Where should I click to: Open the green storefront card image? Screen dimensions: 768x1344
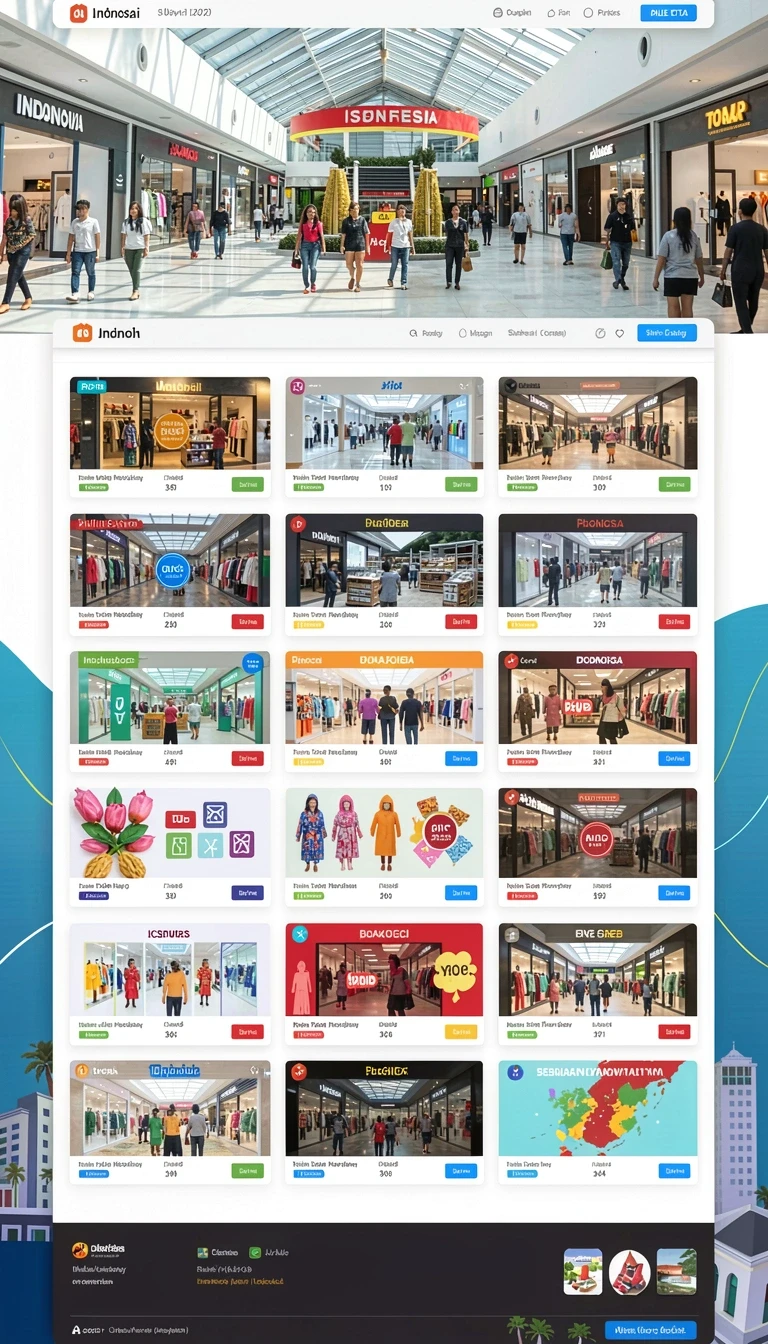[x=170, y=698]
